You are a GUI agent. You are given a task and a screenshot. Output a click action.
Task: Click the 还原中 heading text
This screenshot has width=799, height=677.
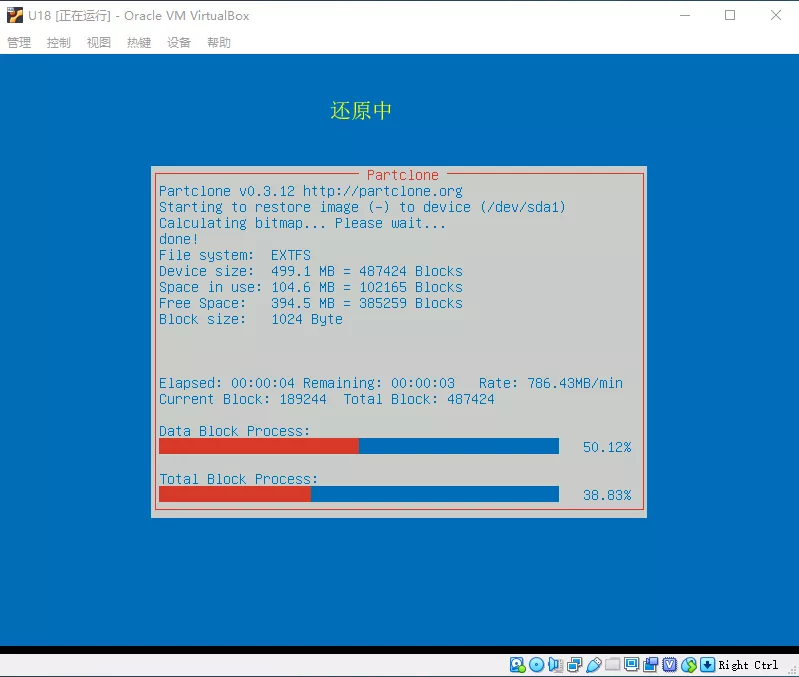tap(361, 111)
